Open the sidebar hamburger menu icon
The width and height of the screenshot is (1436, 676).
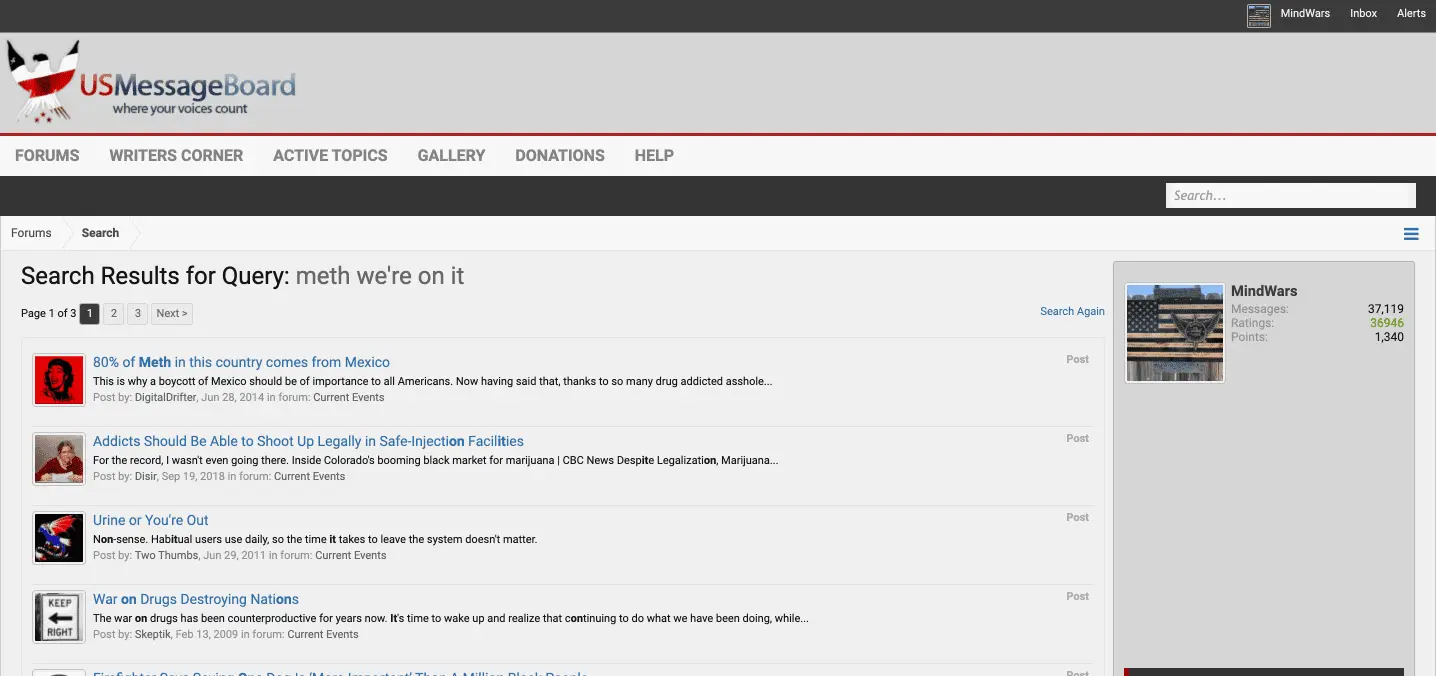[1411, 234]
